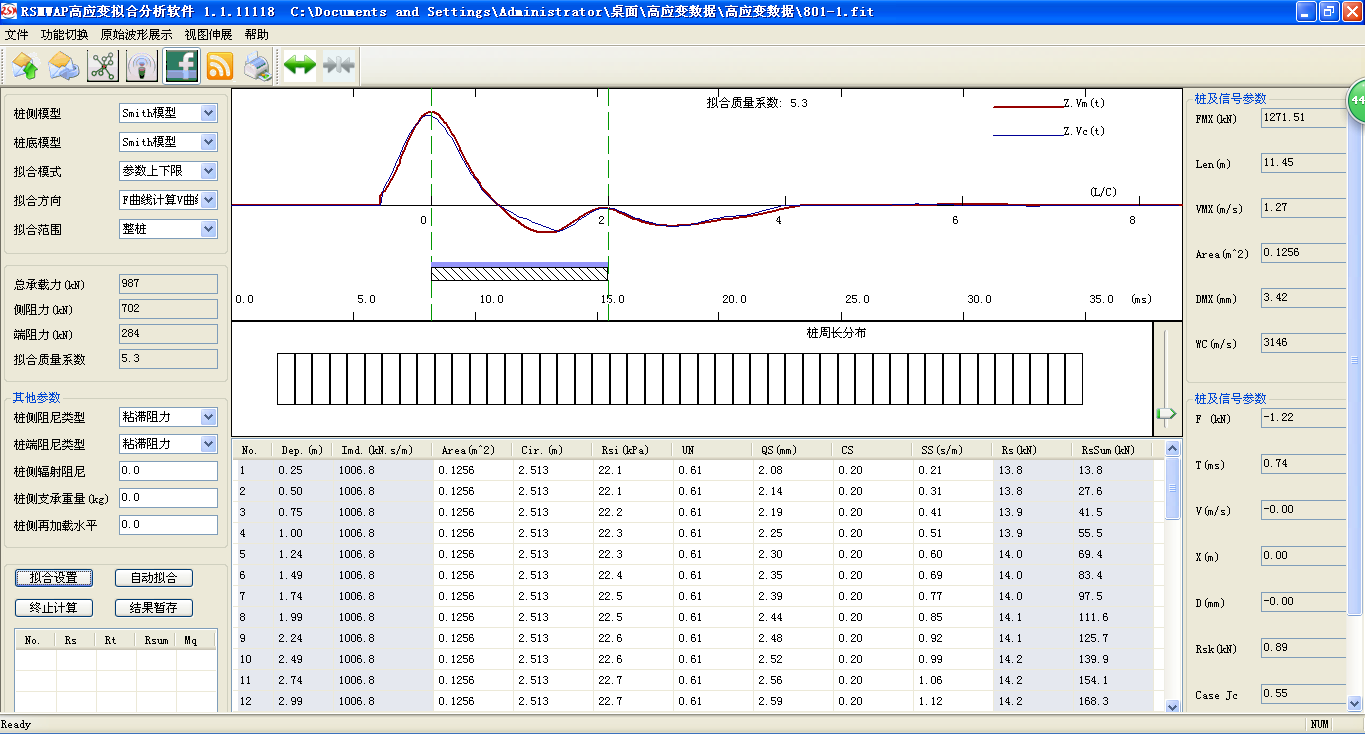This screenshot has height=734, width=1365.
Task: Click the FMX (kN) value field
Action: point(1303,117)
